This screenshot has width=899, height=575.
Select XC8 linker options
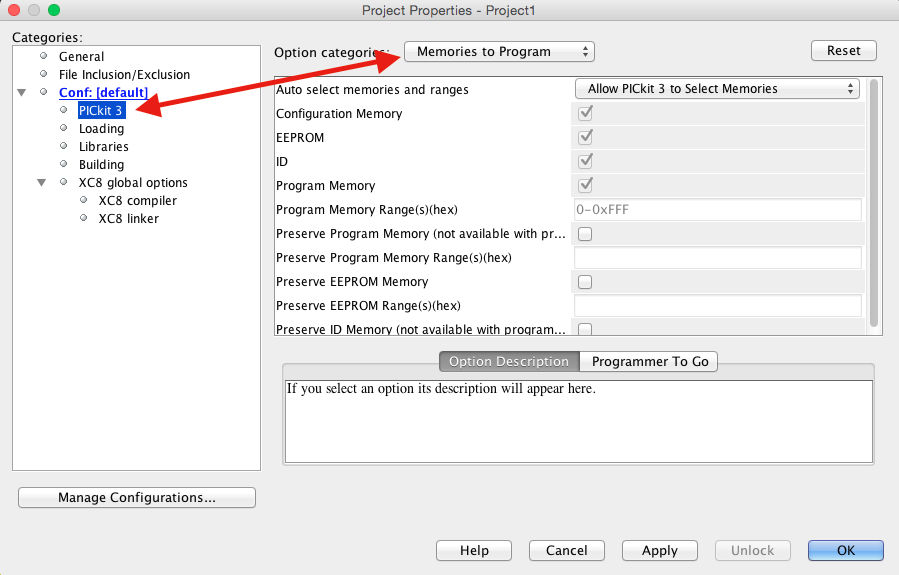tap(128, 219)
